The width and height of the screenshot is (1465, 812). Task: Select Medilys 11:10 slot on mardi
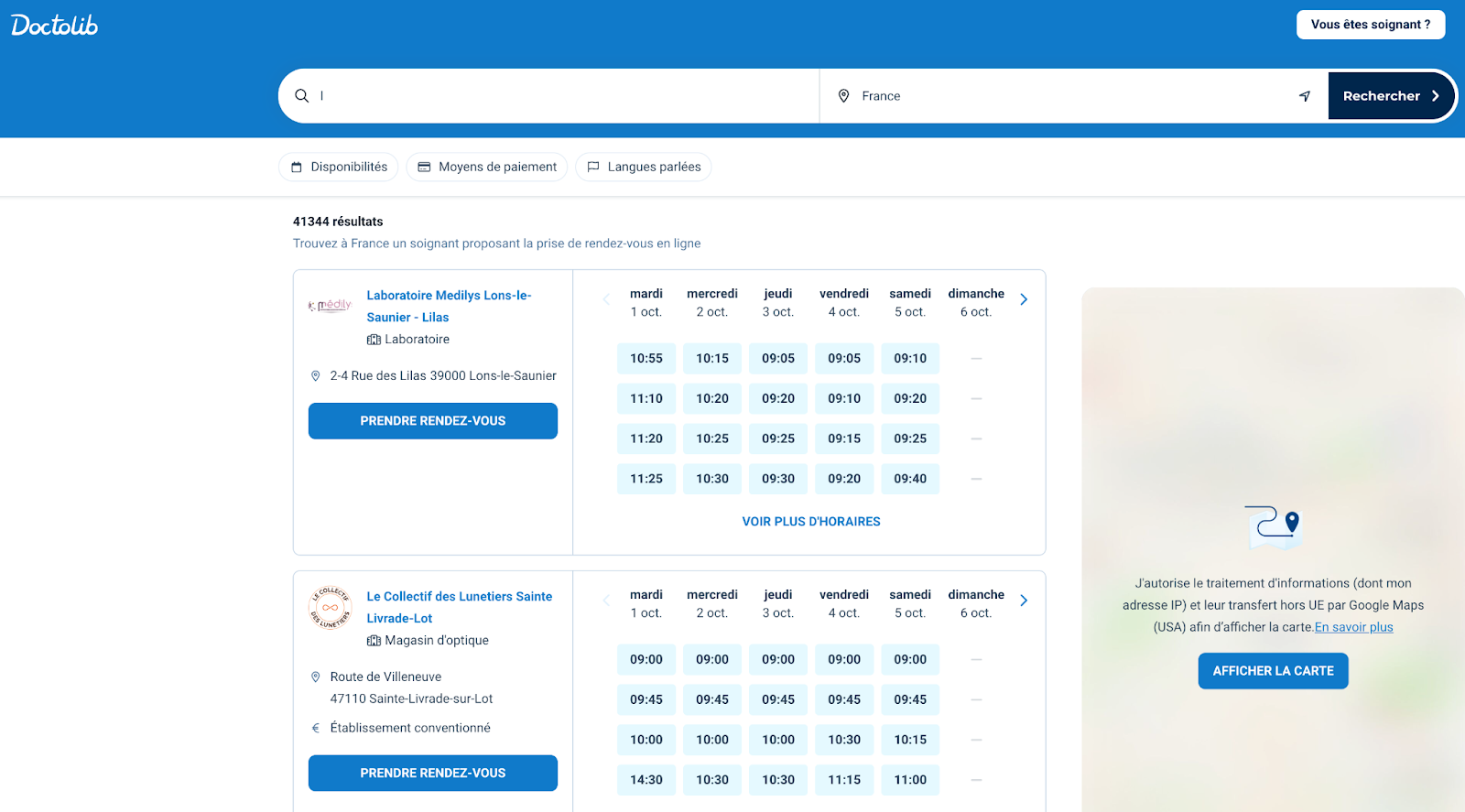click(x=646, y=399)
